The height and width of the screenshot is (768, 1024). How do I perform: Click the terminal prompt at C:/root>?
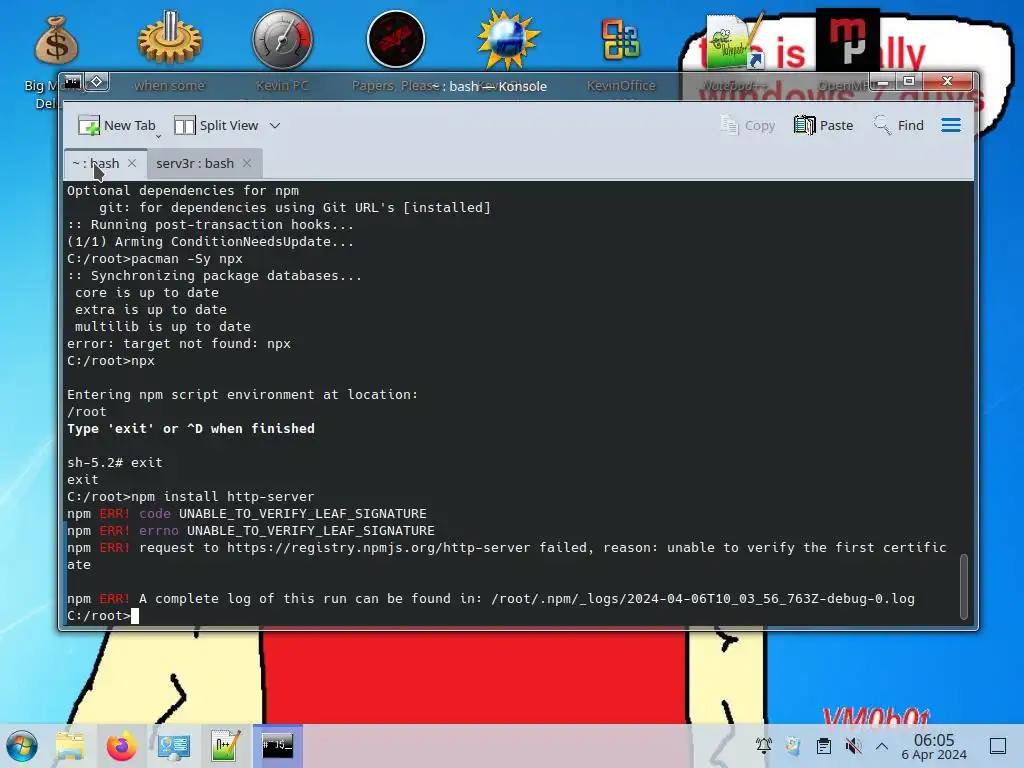click(98, 616)
